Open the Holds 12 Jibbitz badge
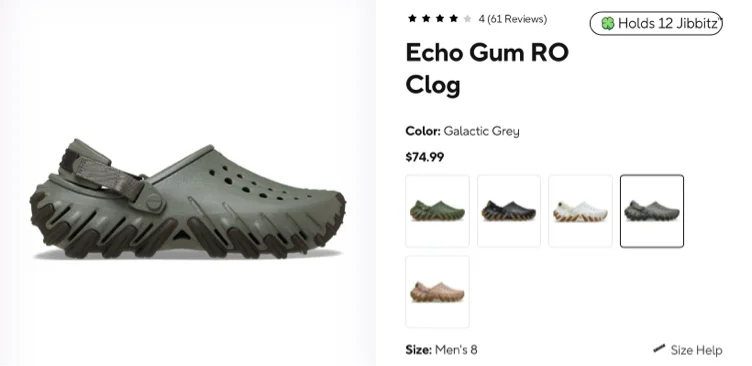This screenshot has height=366, width=752. click(656, 23)
